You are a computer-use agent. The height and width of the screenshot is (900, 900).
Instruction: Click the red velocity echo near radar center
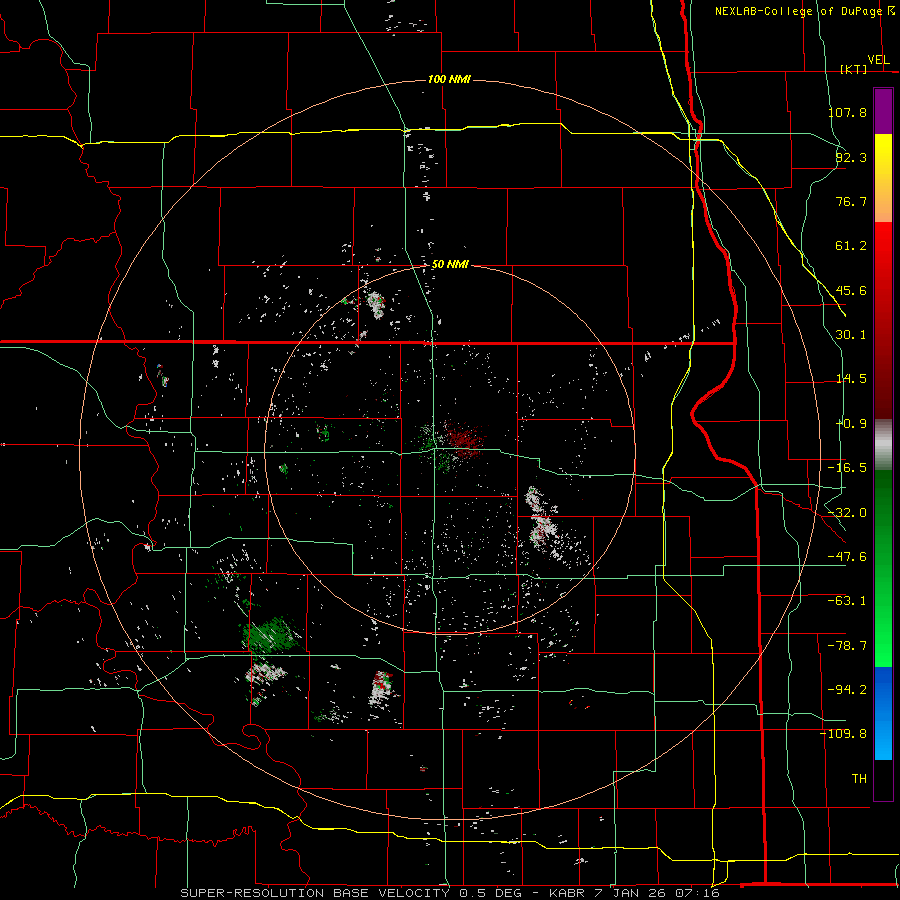point(463,439)
